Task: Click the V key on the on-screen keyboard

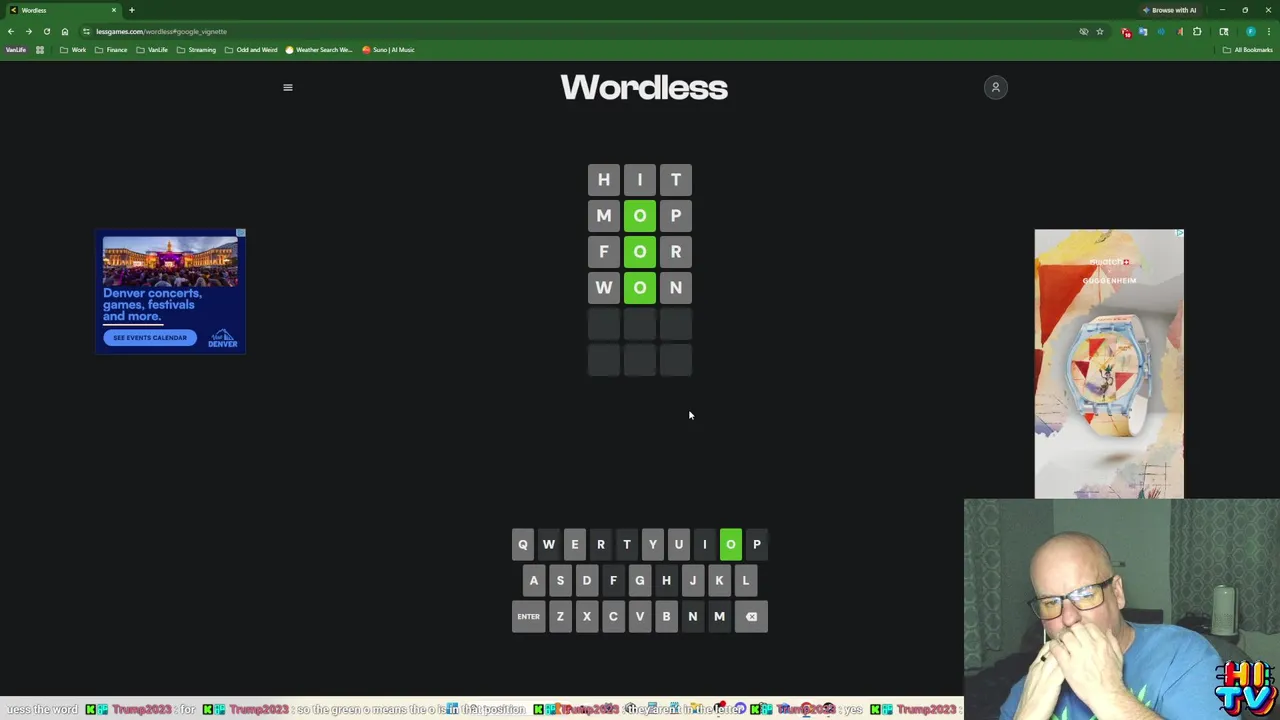Action: pos(640,616)
